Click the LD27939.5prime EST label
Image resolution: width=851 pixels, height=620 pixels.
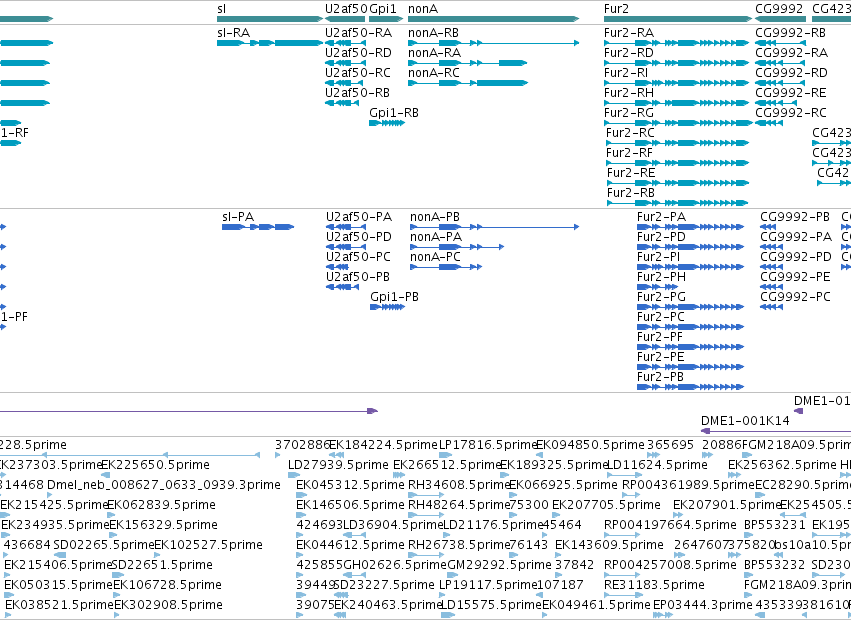click(x=338, y=465)
